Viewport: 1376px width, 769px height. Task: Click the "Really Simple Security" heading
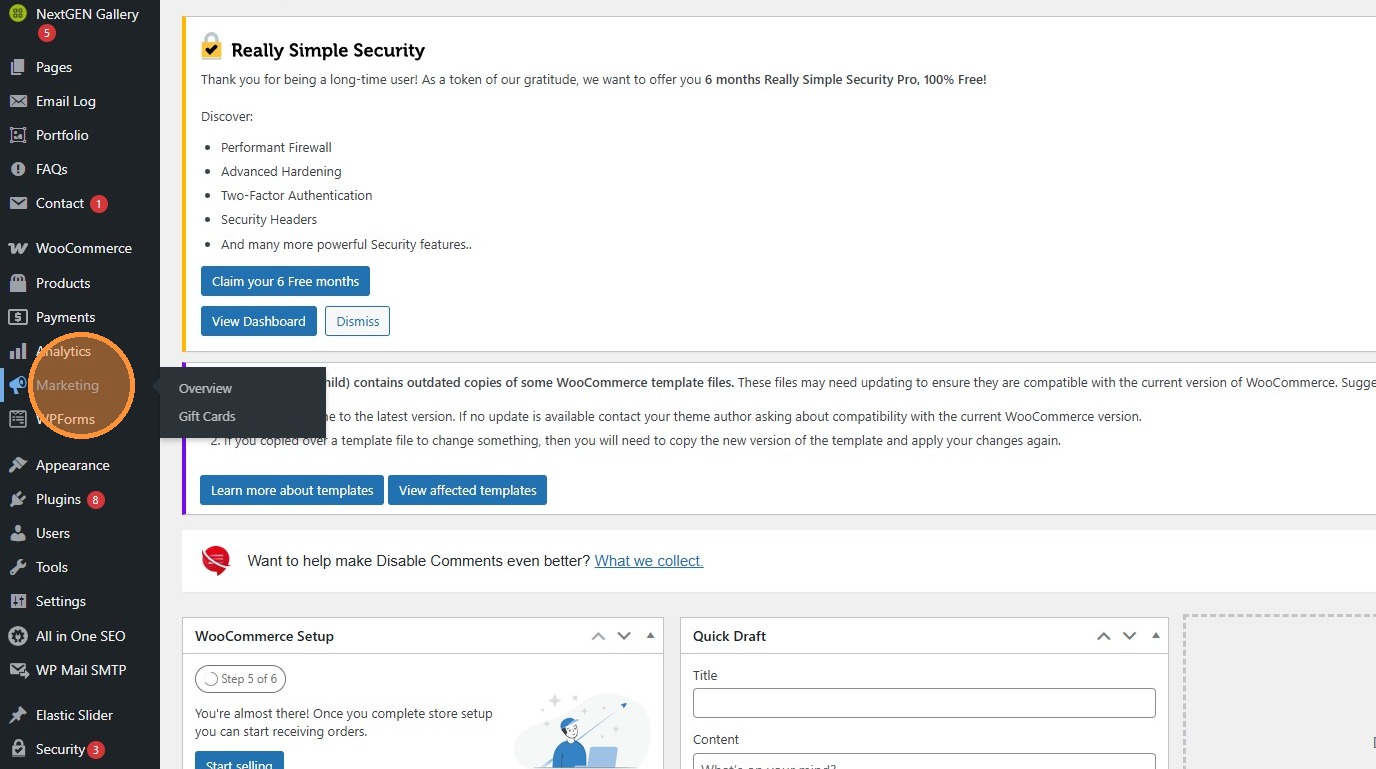pos(328,50)
